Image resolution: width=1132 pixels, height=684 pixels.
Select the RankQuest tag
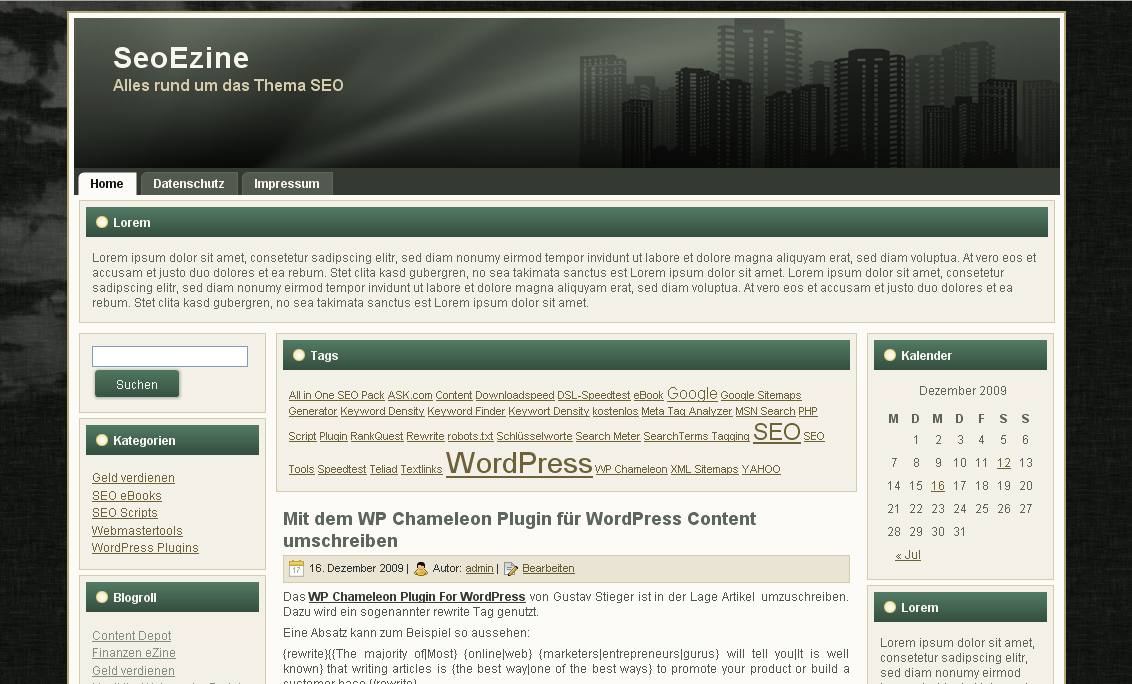[x=377, y=436]
